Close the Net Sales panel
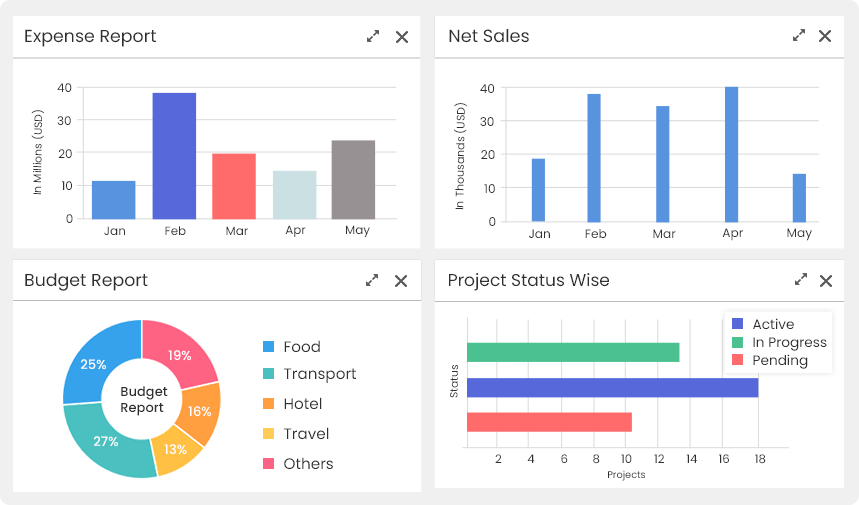The image size is (859, 505). pos(825,36)
